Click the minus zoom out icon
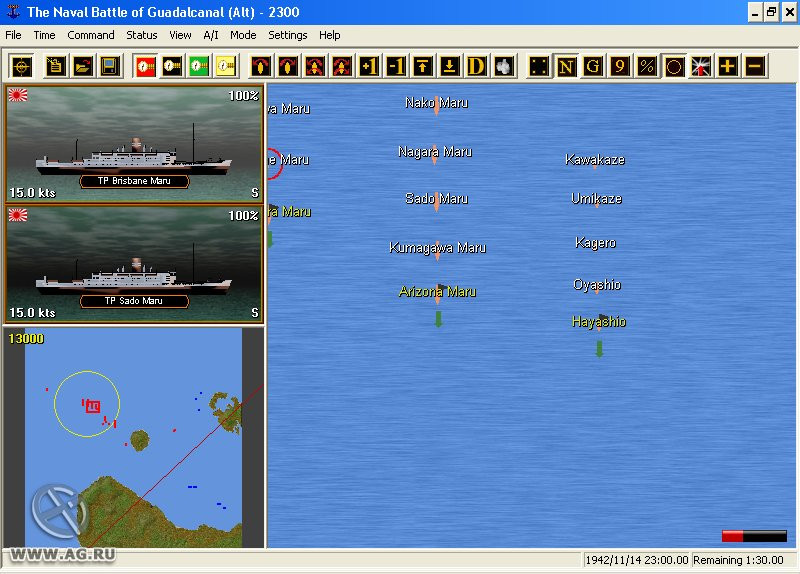800x574 pixels. (755, 66)
